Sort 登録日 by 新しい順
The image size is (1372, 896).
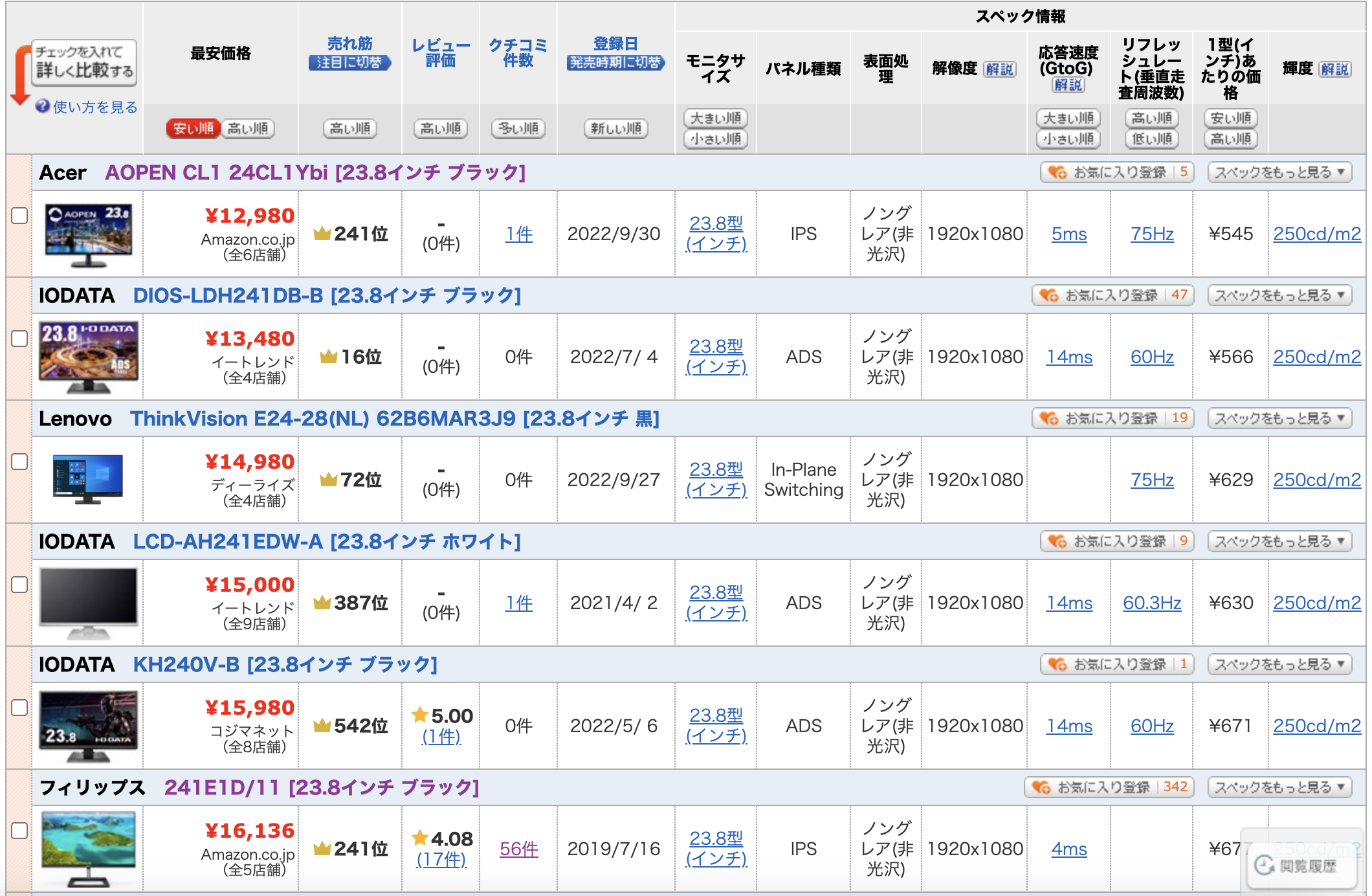pyautogui.click(x=615, y=128)
